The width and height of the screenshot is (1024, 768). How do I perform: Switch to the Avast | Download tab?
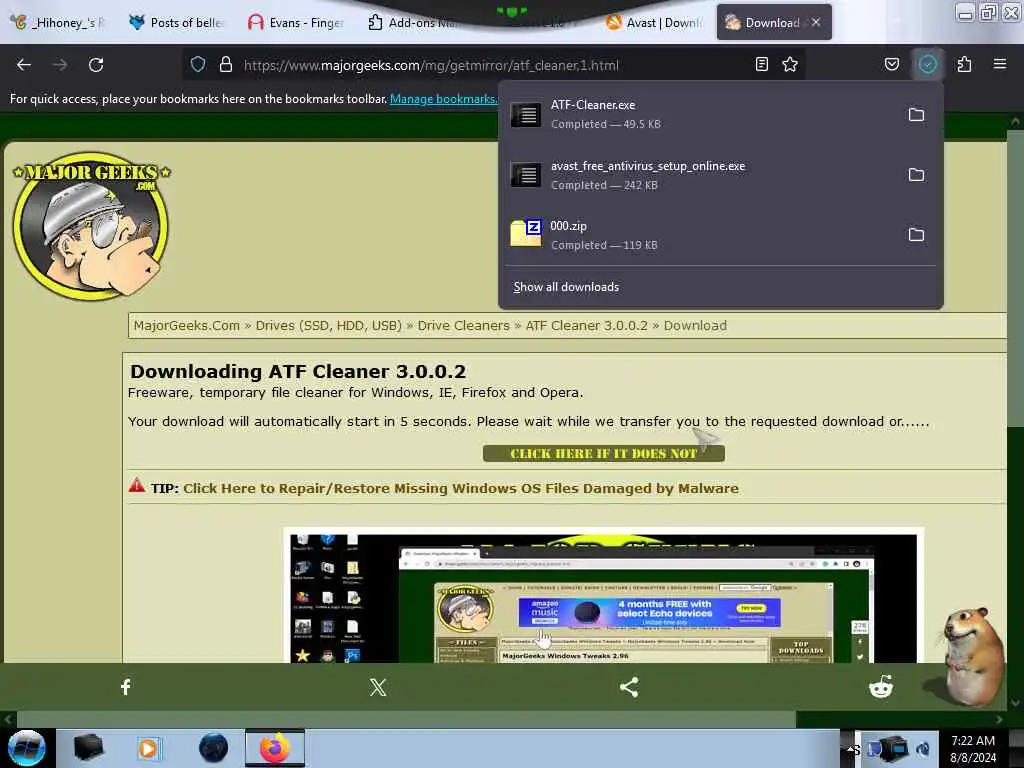coord(655,22)
